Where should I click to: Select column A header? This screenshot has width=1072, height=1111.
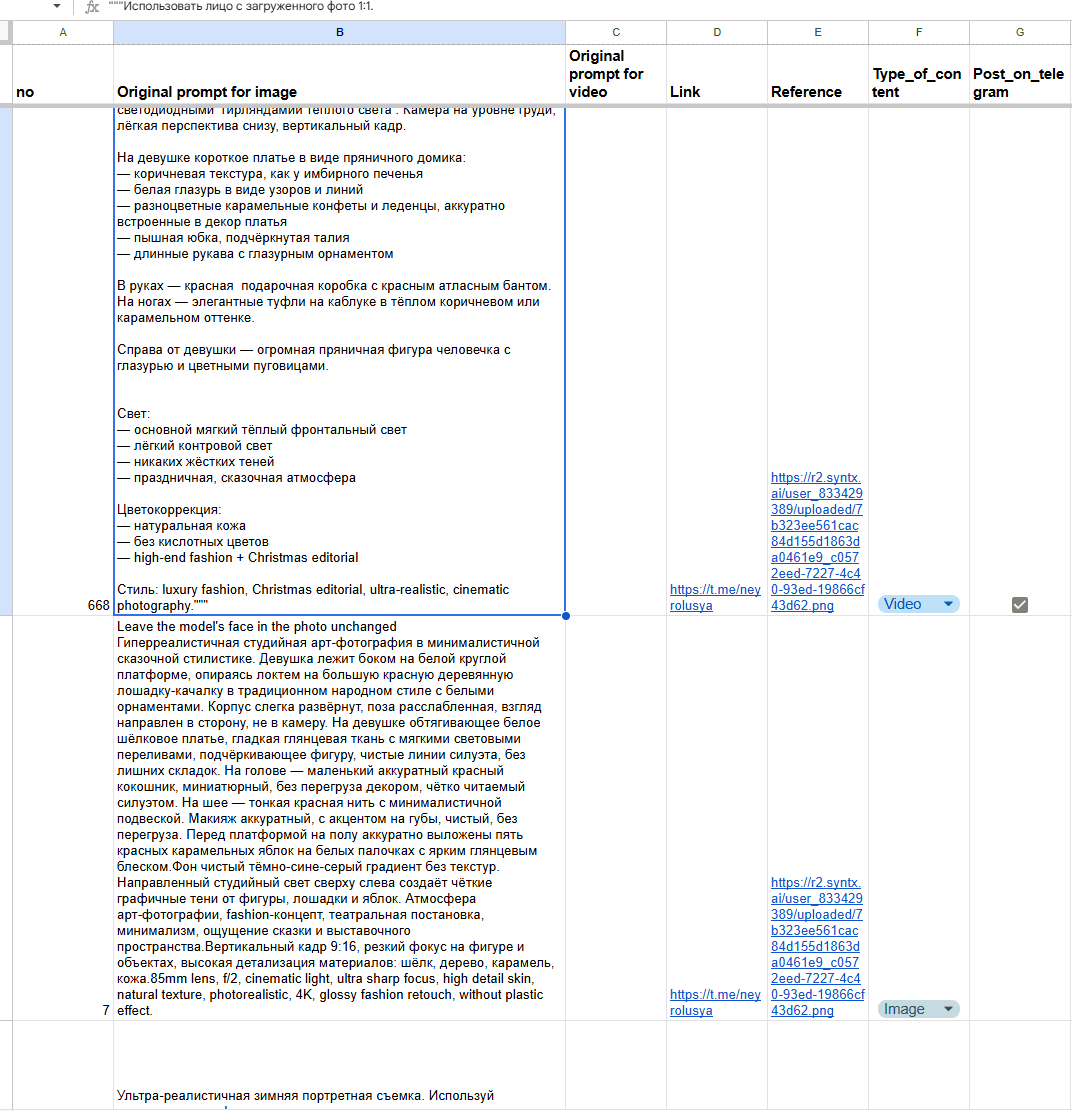click(63, 31)
